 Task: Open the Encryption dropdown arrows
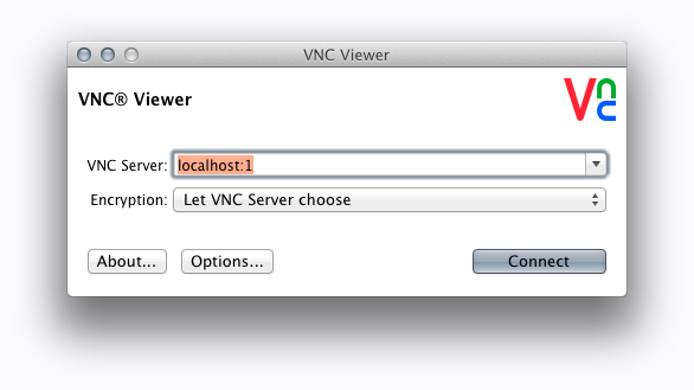tap(595, 200)
